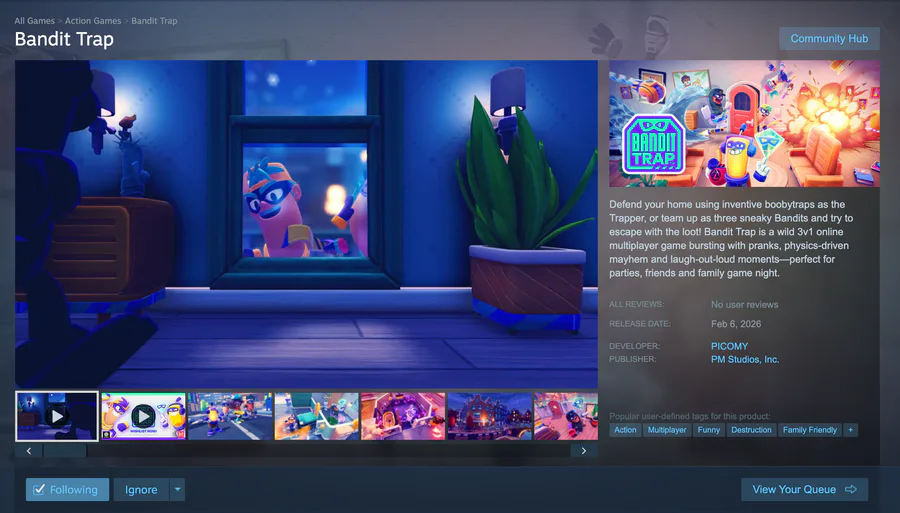This screenshot has width=900, height=513.
Task: Open View Your Queue
Action: (x=804, y=489)
